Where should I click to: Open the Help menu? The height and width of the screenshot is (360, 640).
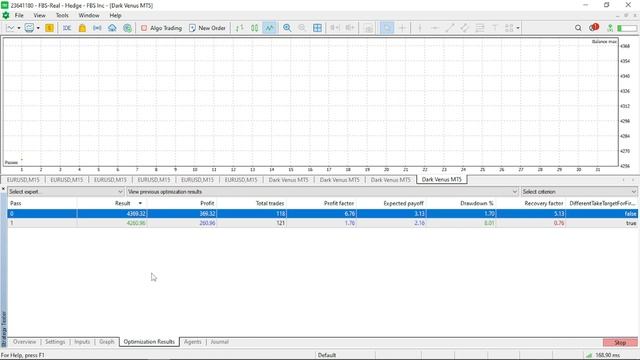(116, 15)
